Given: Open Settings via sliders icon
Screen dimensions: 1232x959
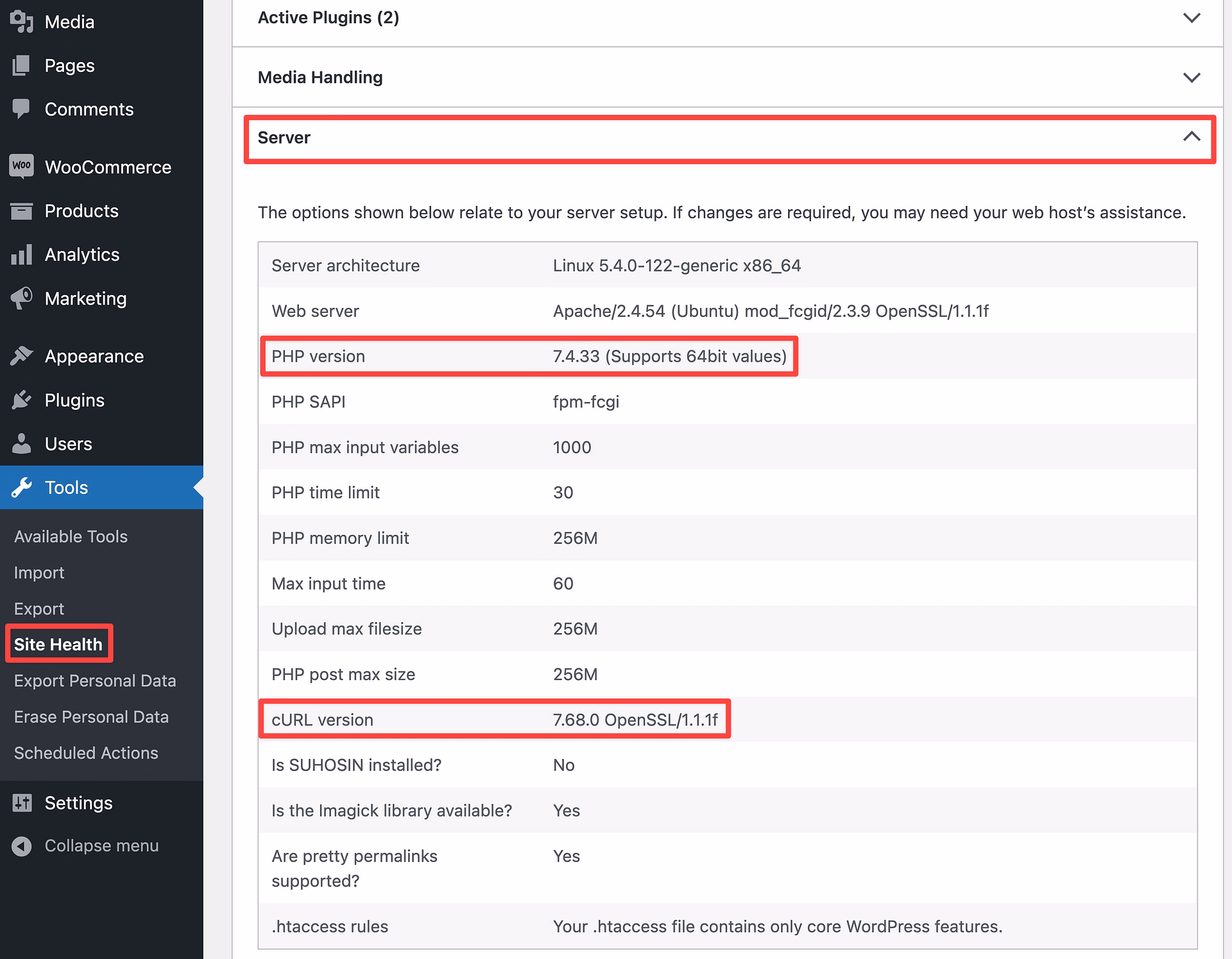Looking at the screenshot, I should 21,802.
